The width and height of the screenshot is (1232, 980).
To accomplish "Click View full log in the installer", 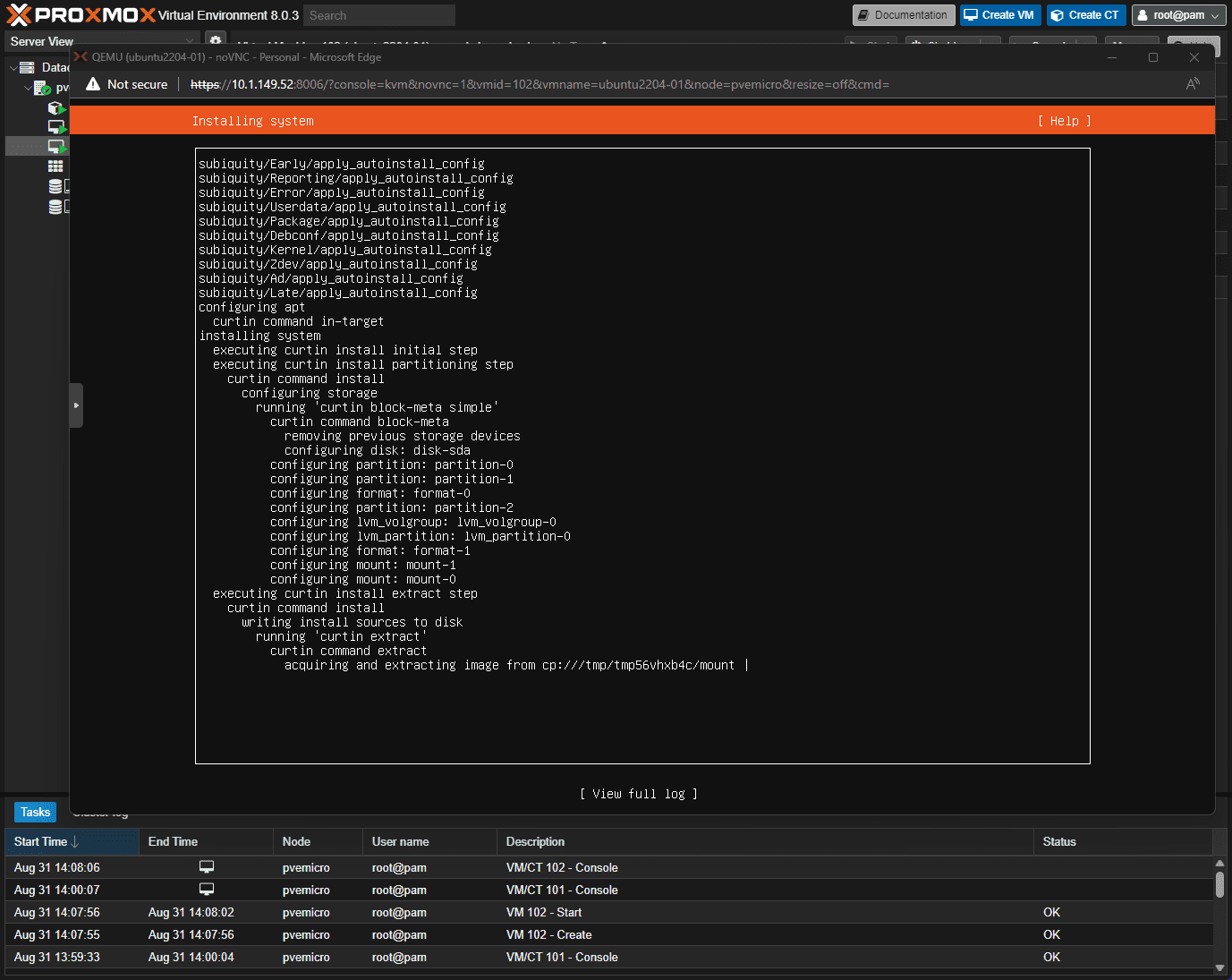I will tap(638, 794).
